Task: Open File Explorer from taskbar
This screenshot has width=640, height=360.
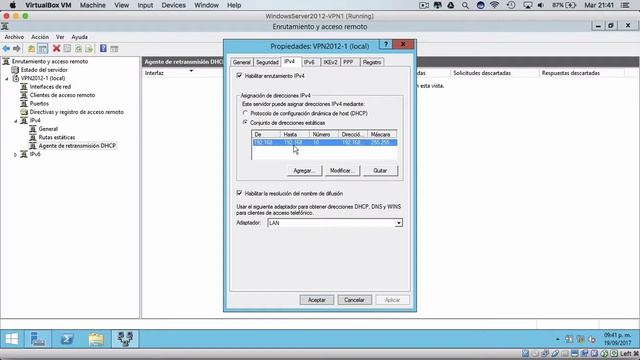Action: (x=96, y=339)
